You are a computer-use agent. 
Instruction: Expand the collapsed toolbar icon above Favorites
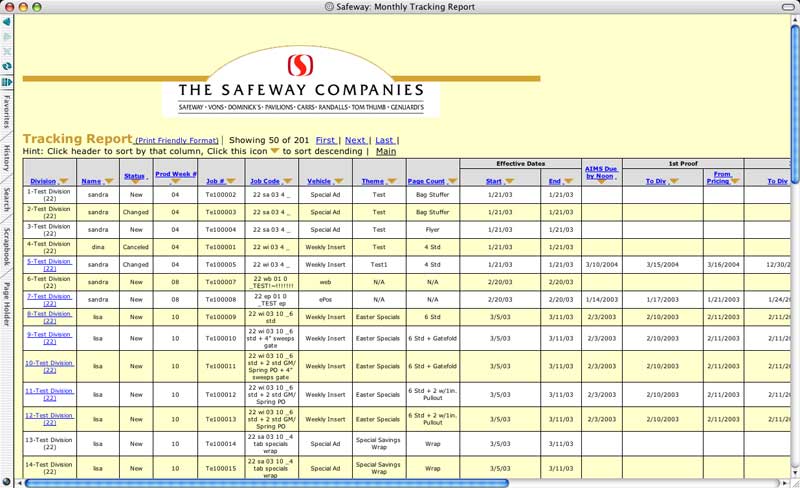[x=7, y=82]
